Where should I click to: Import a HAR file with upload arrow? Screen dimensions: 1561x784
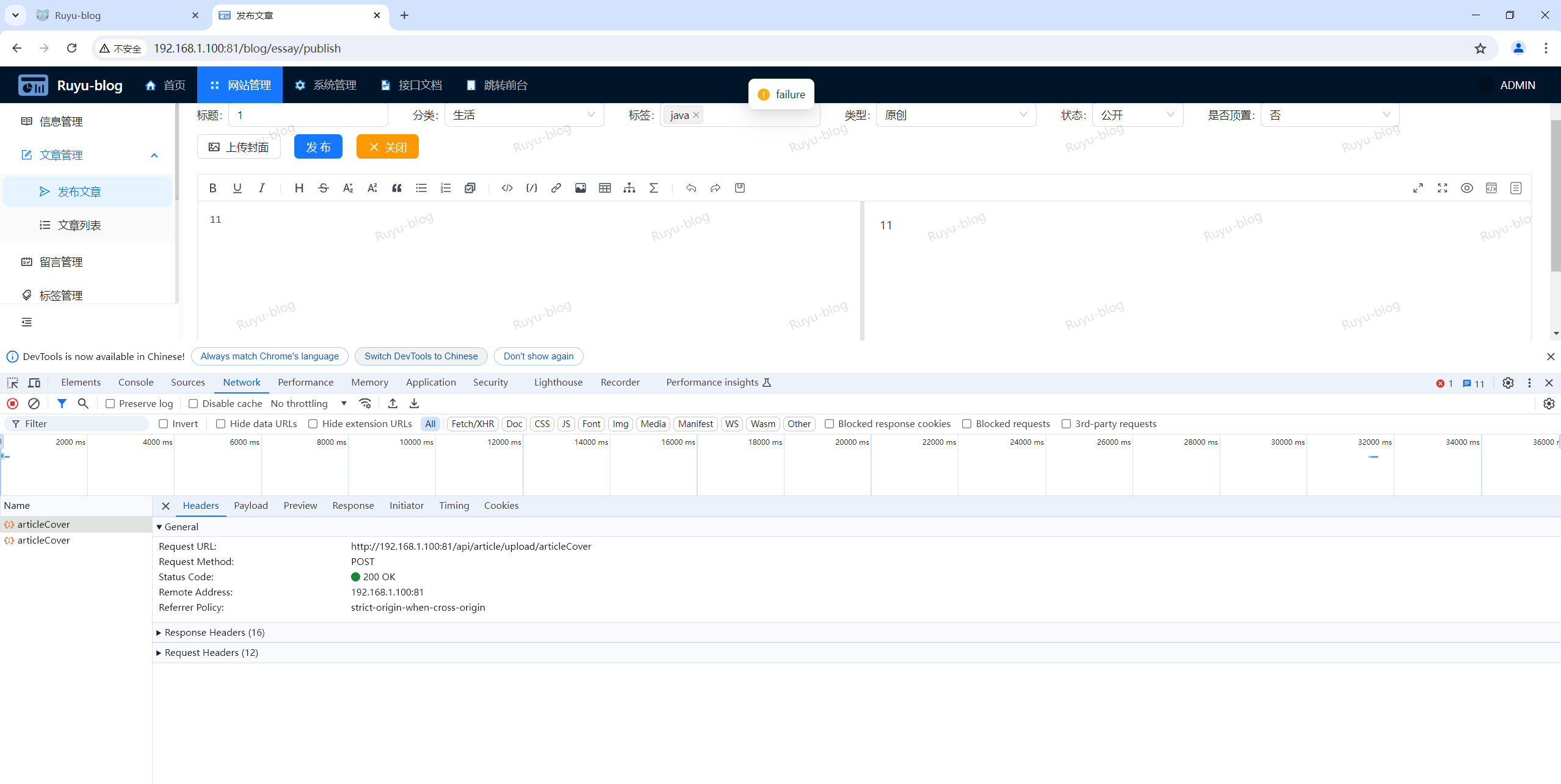pyautogui.click(x=393, y=403)
